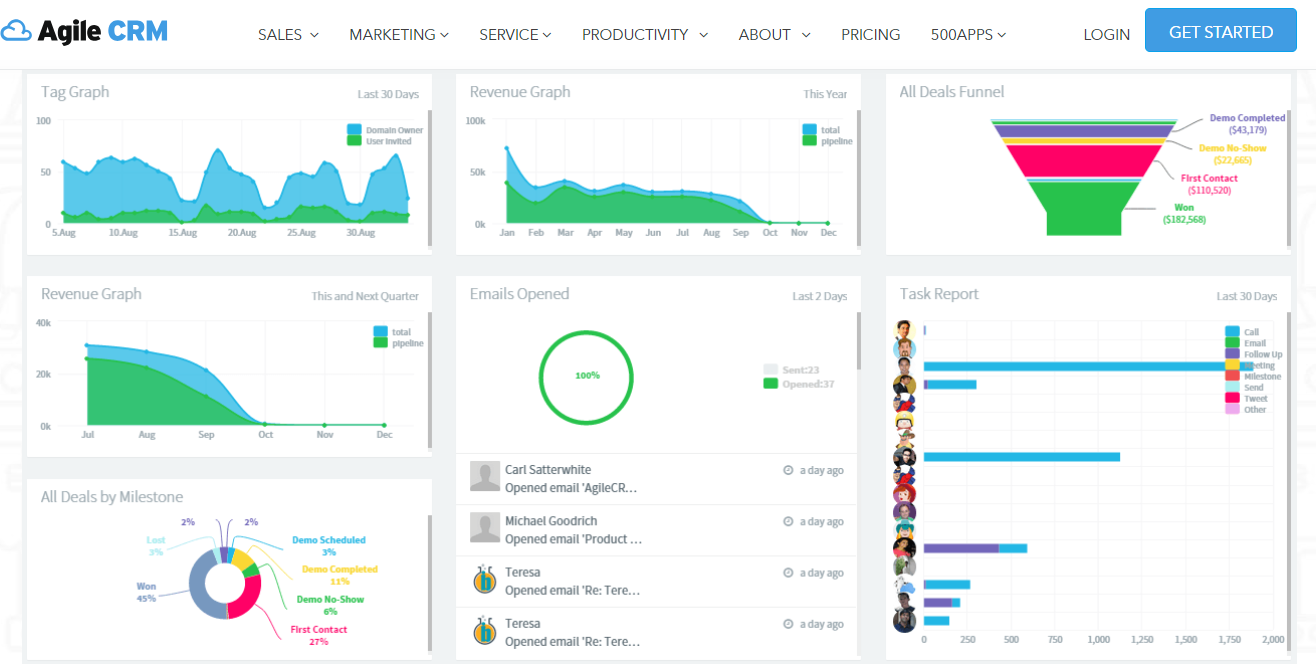The height and width of the screenshot is (664, 1316).
Task: Click the funnel's 'Demo Completed ($43,179)' label
Action: coord(1247,123)
